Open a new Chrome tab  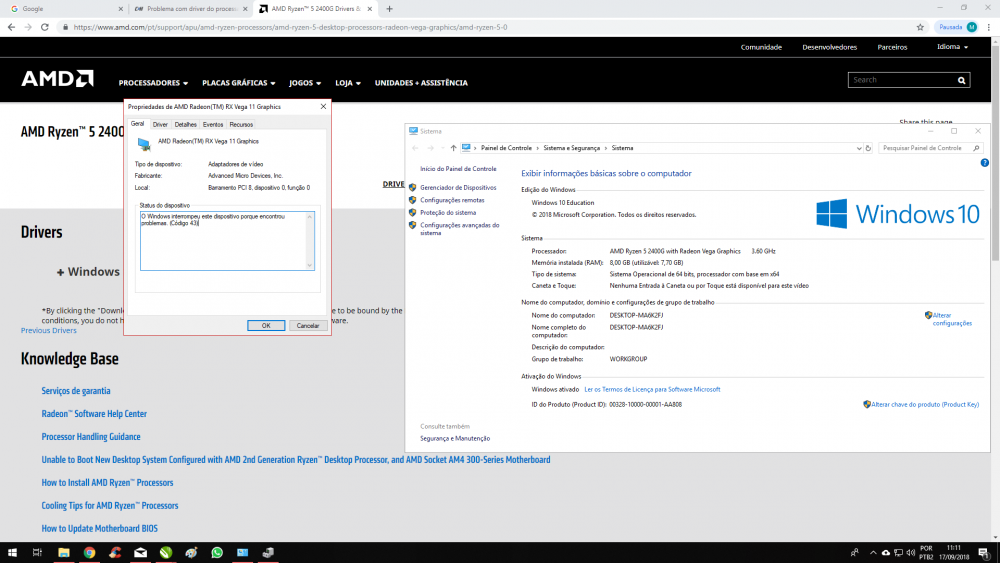(389, 9)
